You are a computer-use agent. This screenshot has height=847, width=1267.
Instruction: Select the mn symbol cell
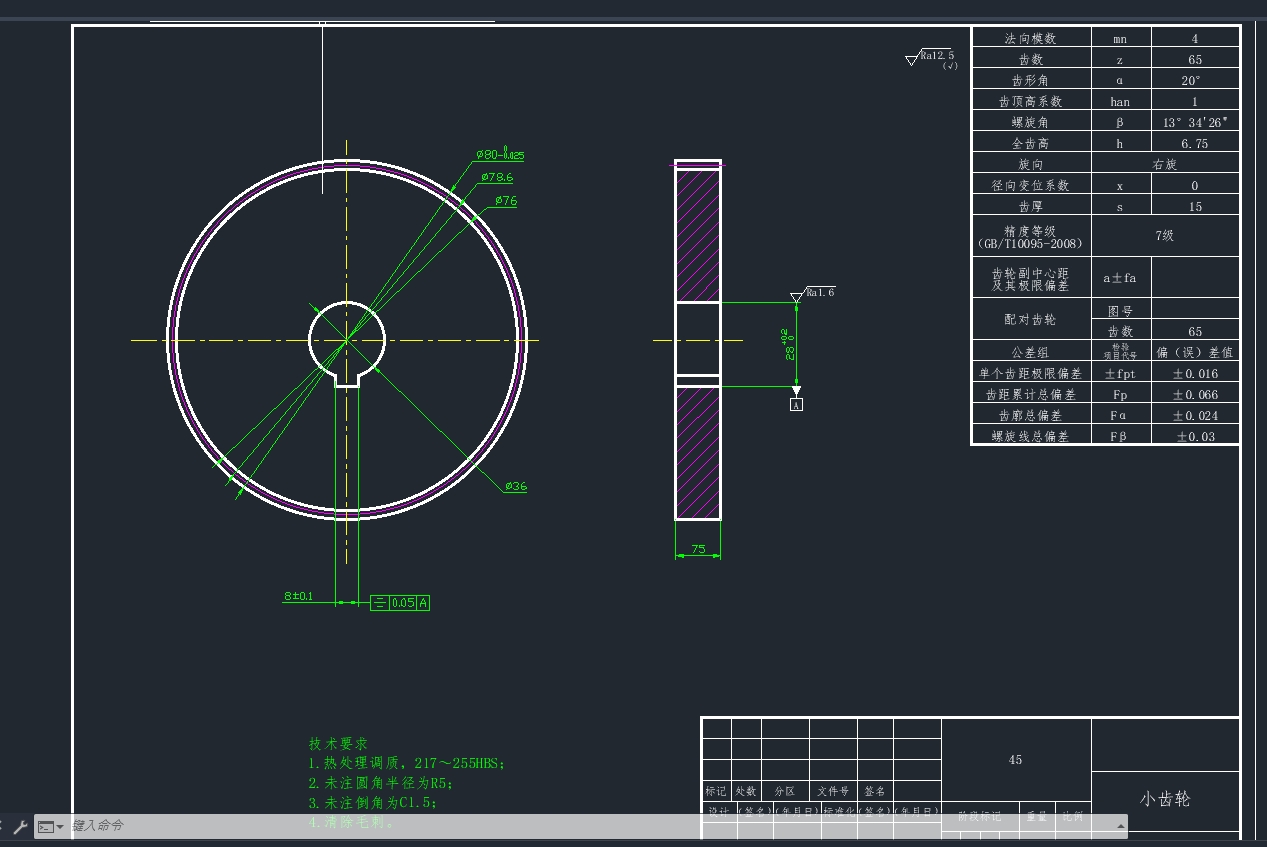pyautogui.click(x=1120, y=38)
